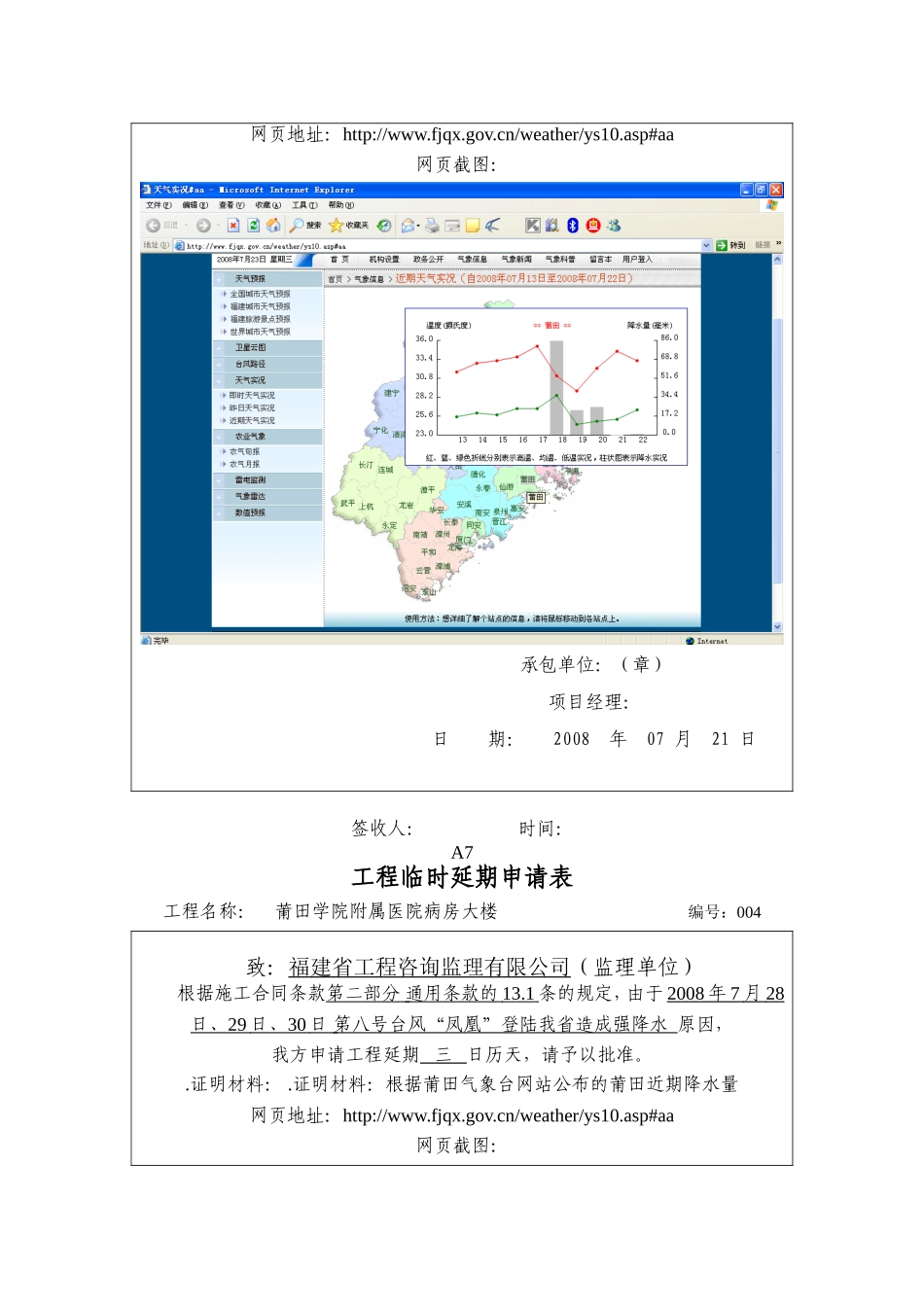Click the IE Back button
This screenshot has width=924, height=1307.
162,226
